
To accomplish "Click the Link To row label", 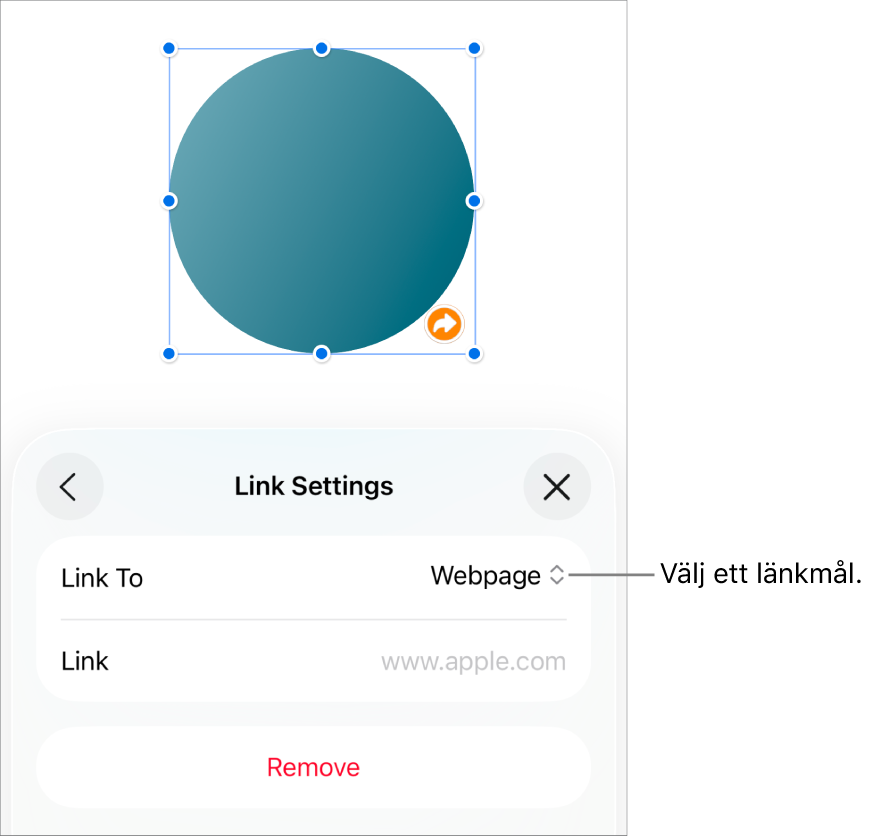I will point(102,578).
